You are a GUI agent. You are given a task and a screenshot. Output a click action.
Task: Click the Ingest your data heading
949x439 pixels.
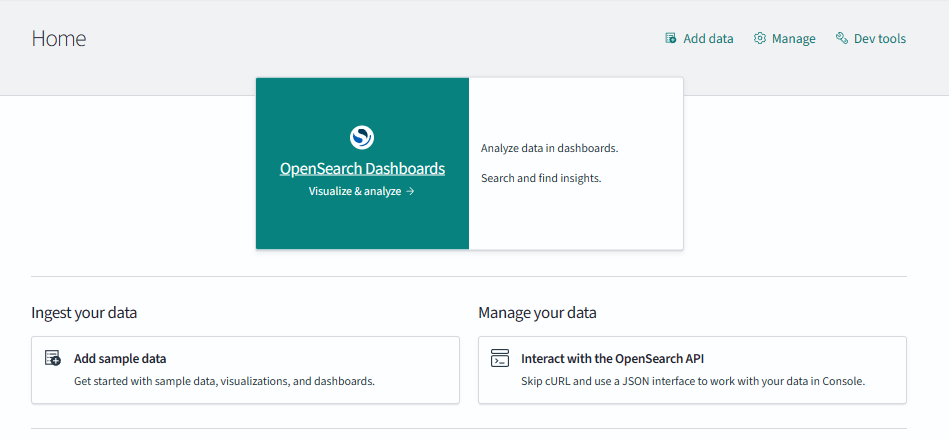point(84,313)
